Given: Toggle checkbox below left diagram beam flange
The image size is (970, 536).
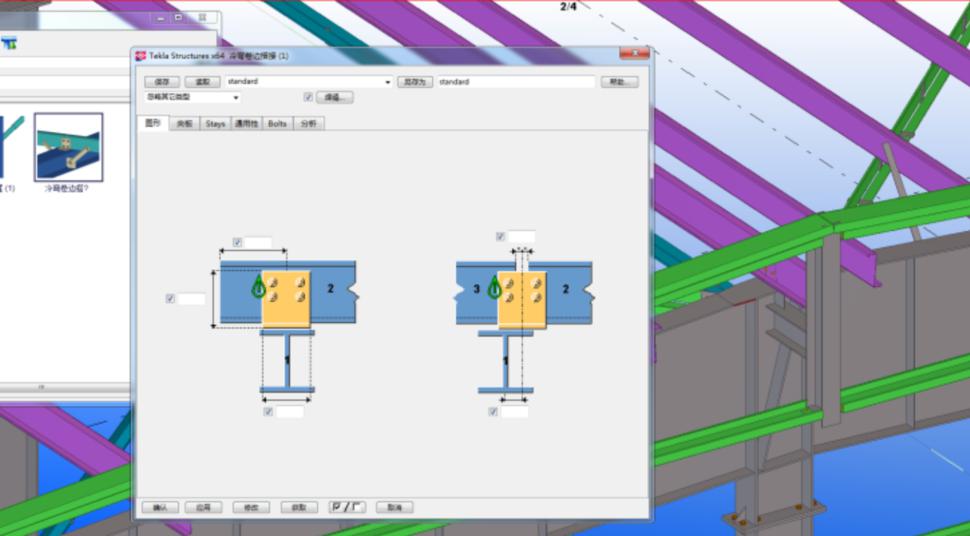Looking at the screenshot, I should (x=268, y=412).
